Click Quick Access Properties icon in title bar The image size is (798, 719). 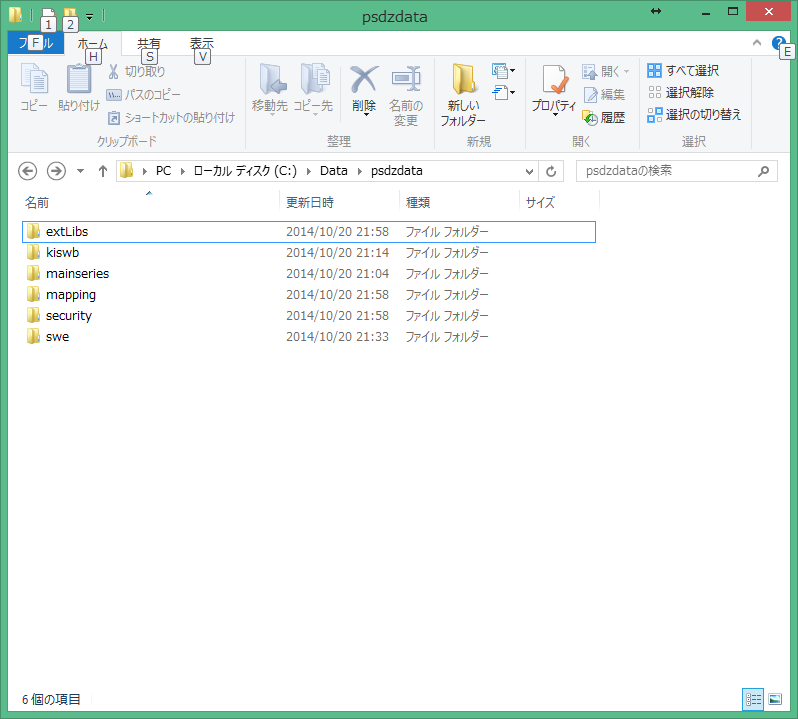tap(48, 14)
